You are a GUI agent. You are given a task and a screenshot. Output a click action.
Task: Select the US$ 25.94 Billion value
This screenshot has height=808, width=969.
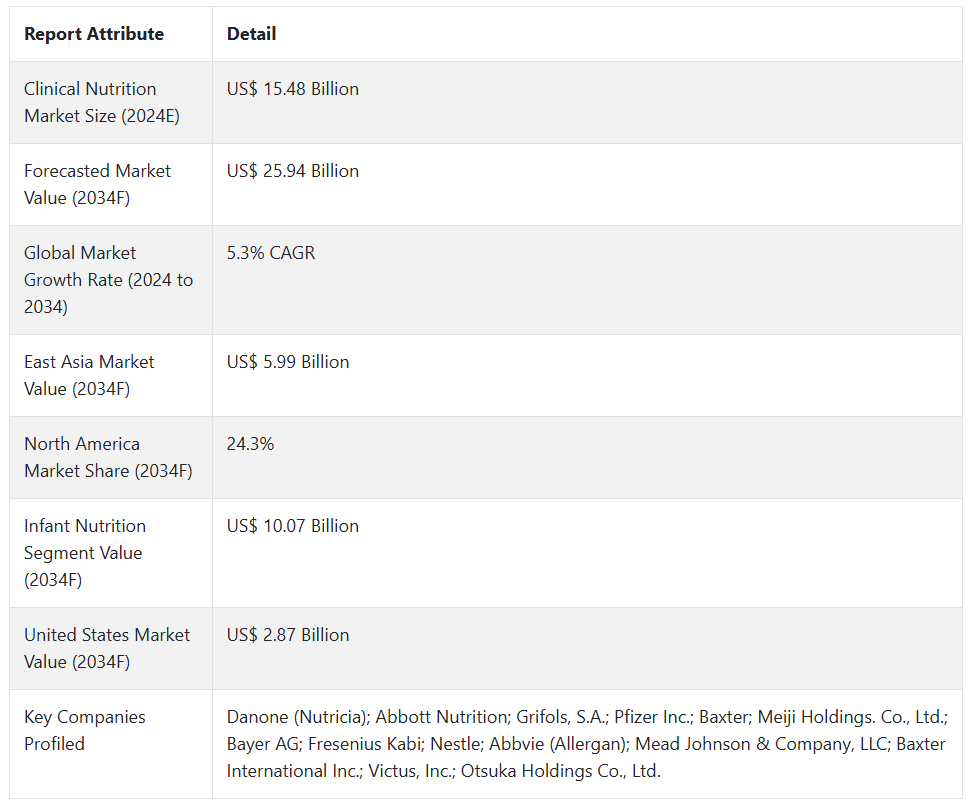[292, 171]
